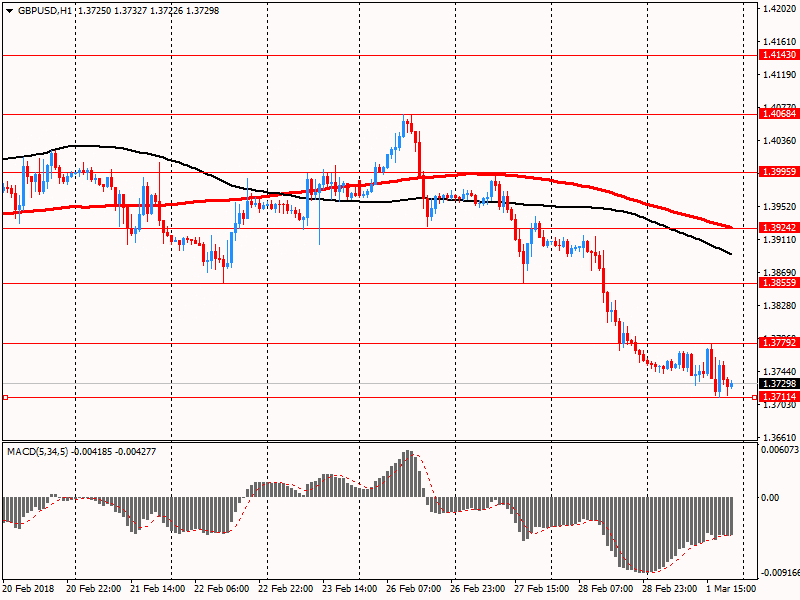Click the 0.00 level on the MACD scale

point(771,497)
